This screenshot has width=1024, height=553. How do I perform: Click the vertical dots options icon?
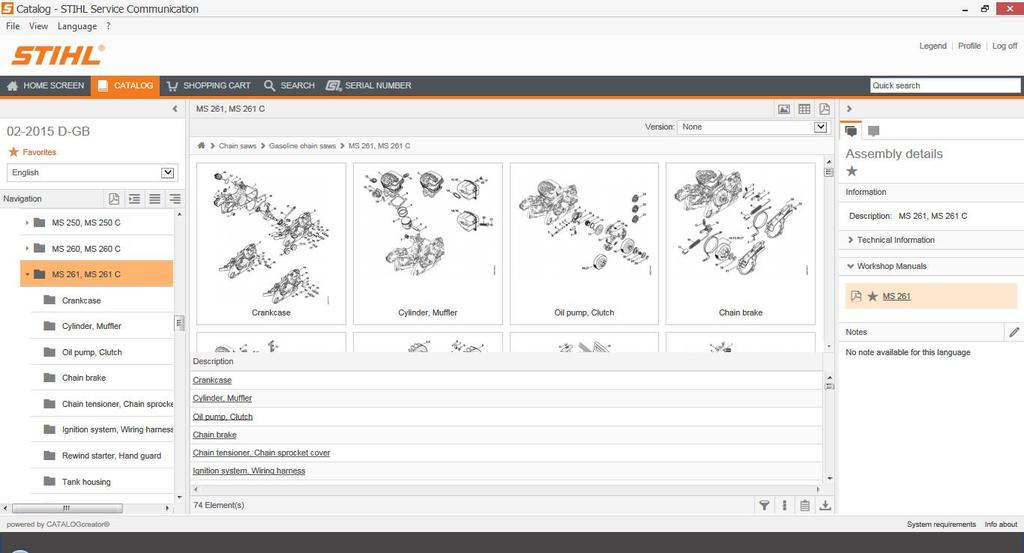click(784, 505)
